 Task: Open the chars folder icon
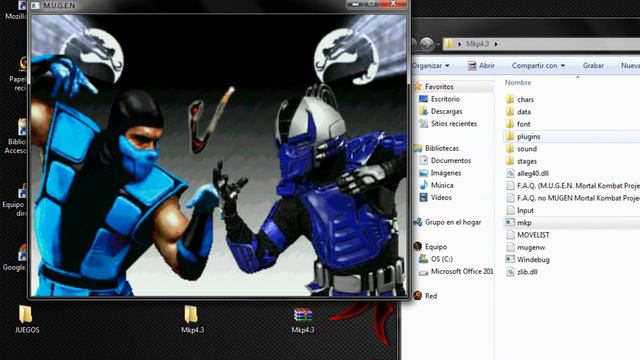pyautogui.click(x=510, y=99)
